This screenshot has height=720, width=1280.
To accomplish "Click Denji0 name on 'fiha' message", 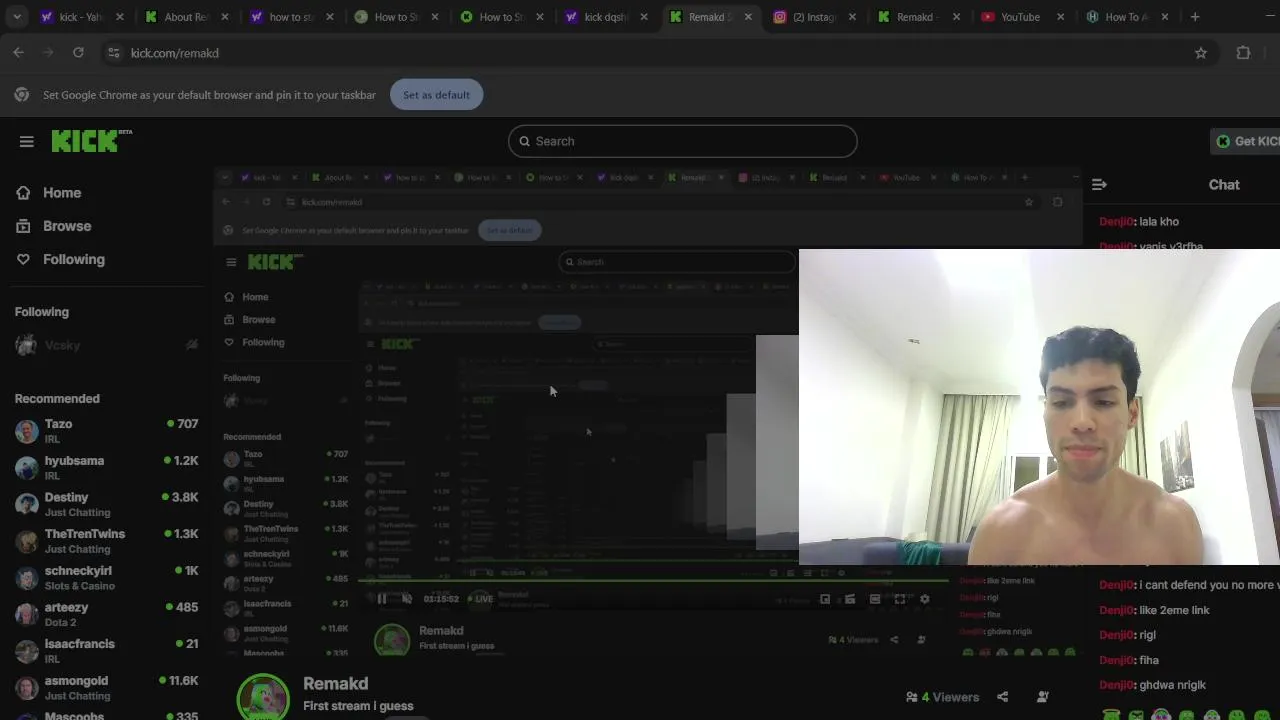I will [1116, 660].
